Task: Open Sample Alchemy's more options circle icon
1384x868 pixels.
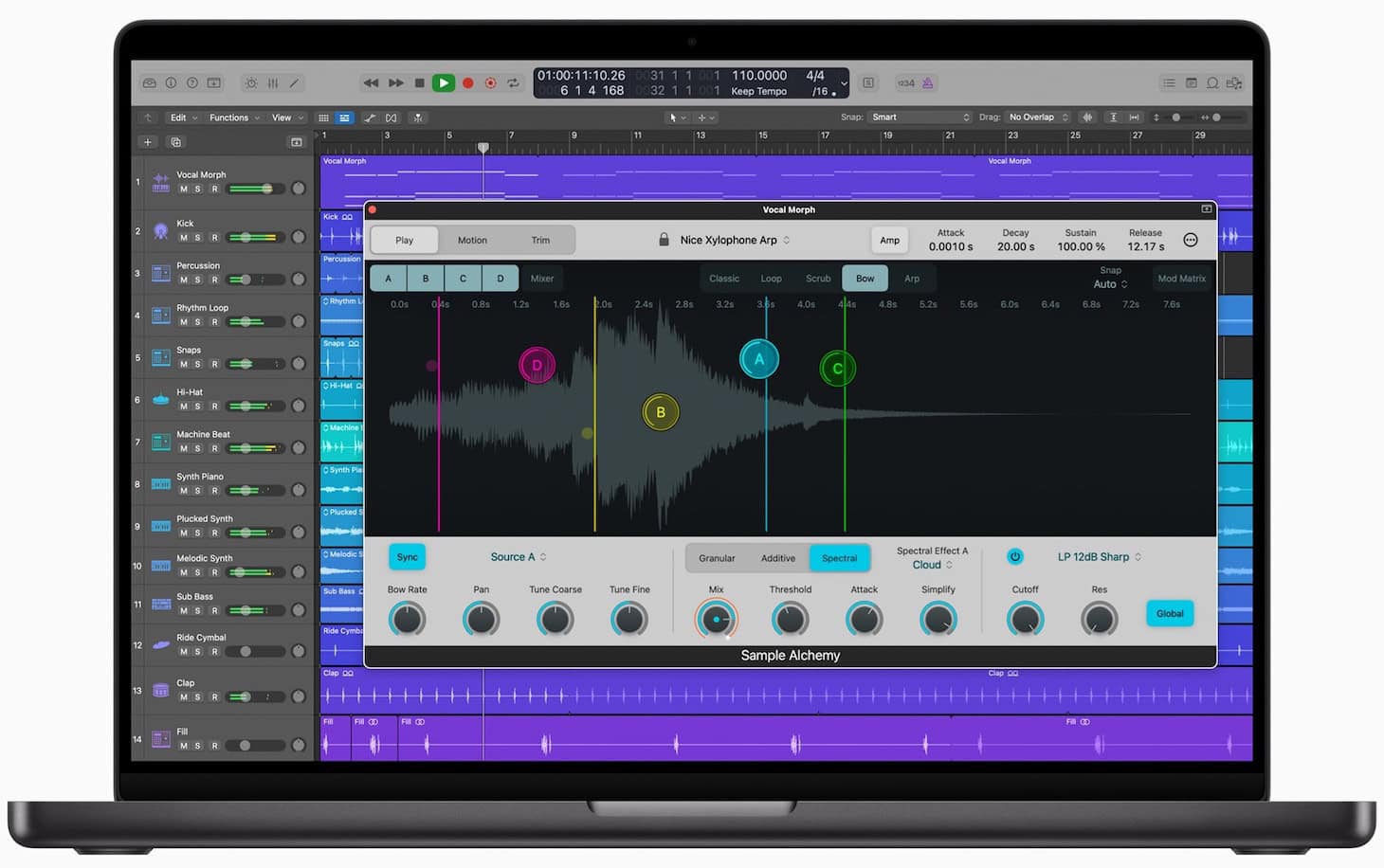Action: tap(1191, 241)
